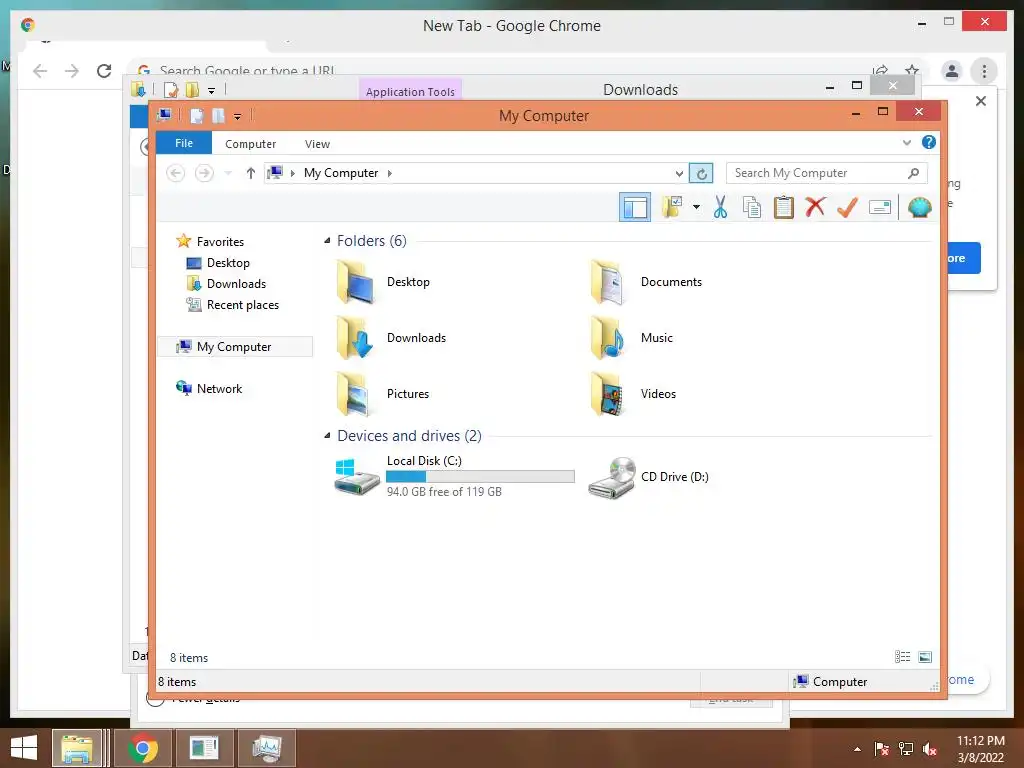Open the folder options dropdown arrow
This screenshot has width=1024, height=768.
click(696, 207)
